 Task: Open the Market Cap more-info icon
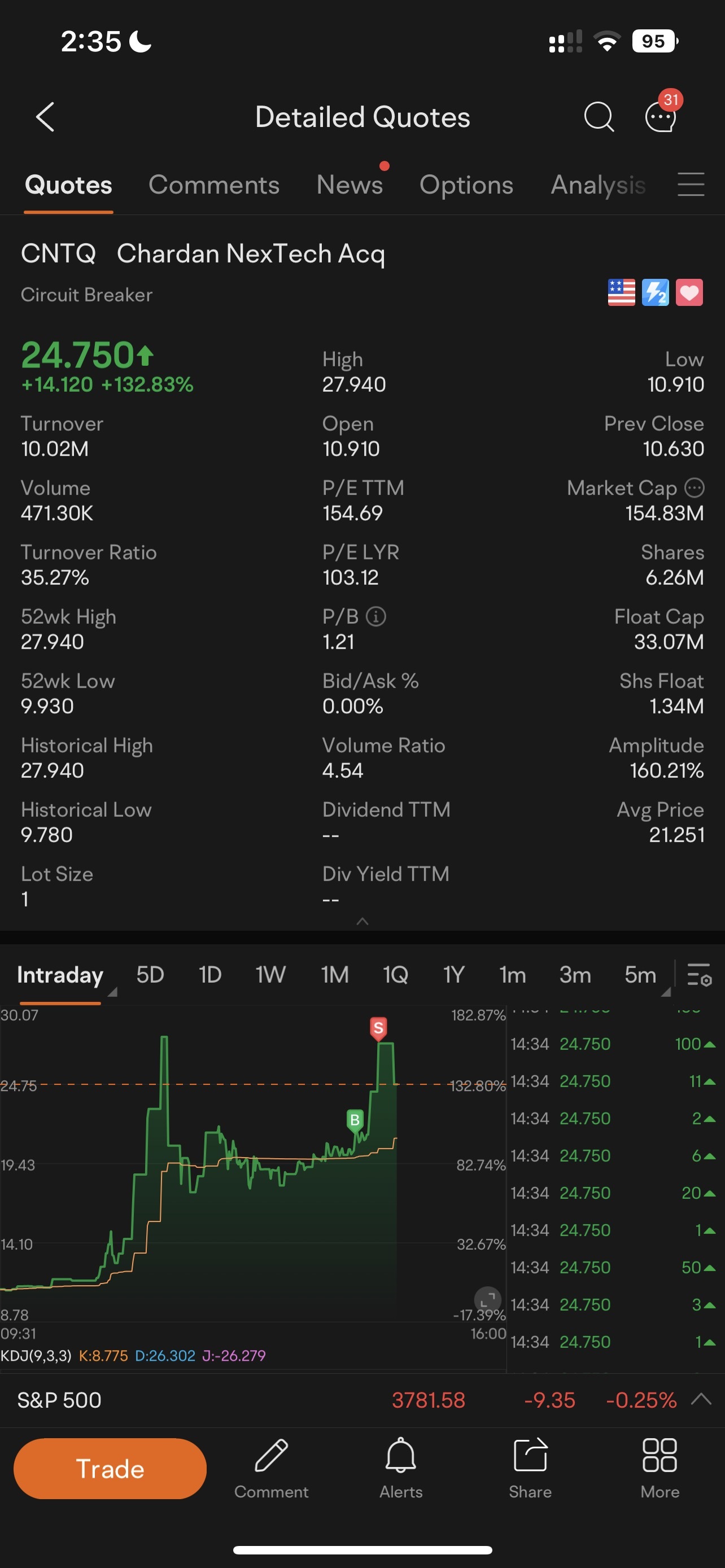click(695, 488)
